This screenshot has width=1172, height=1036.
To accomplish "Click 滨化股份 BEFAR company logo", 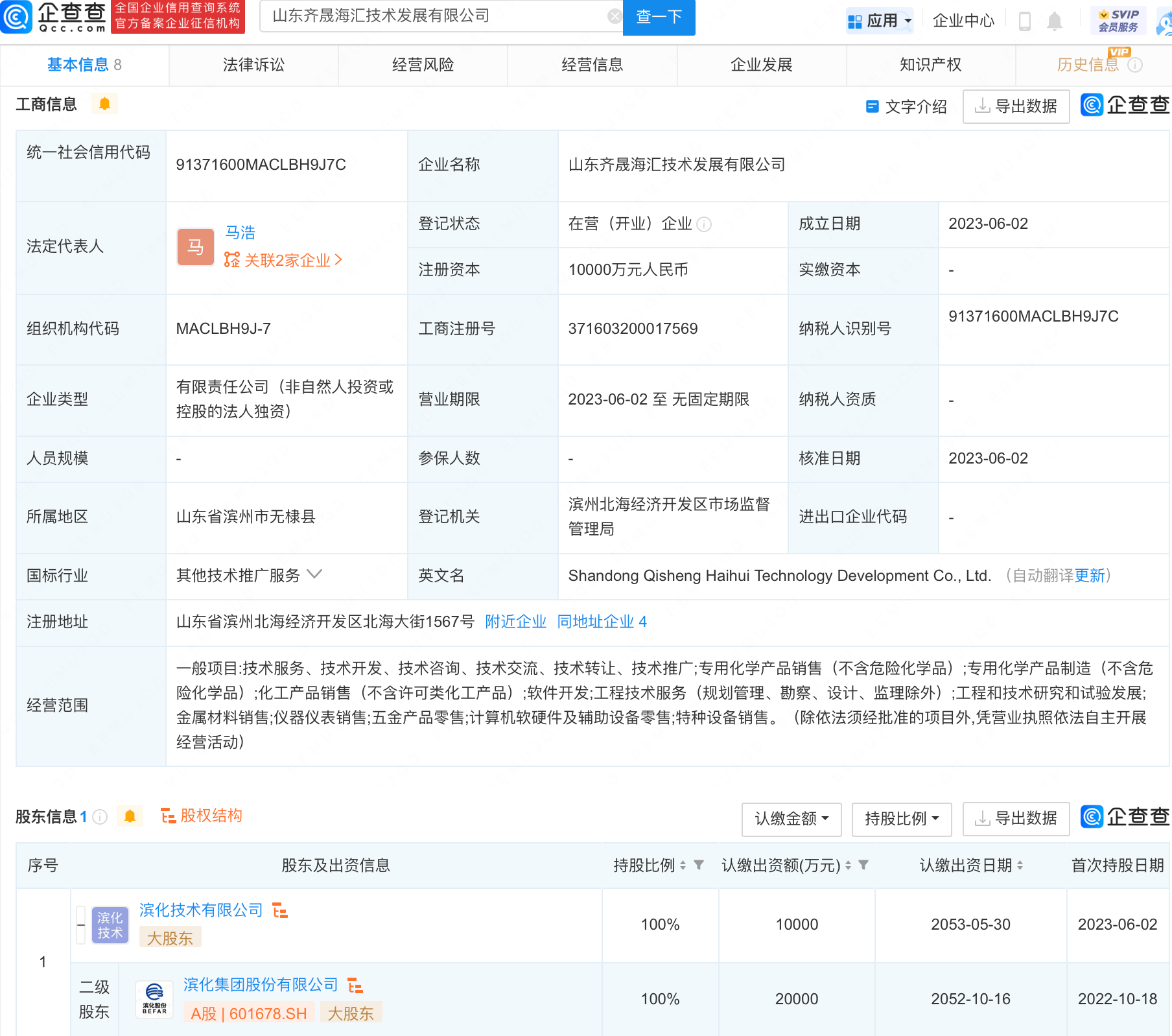I will pos(154,1000).
